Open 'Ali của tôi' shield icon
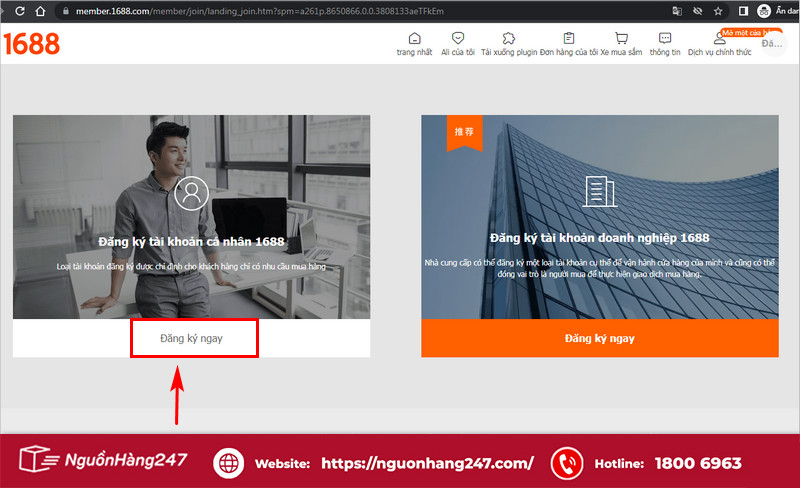Image resolution: width=800 pixels, height=488 pixels. [x=457, y=39]
